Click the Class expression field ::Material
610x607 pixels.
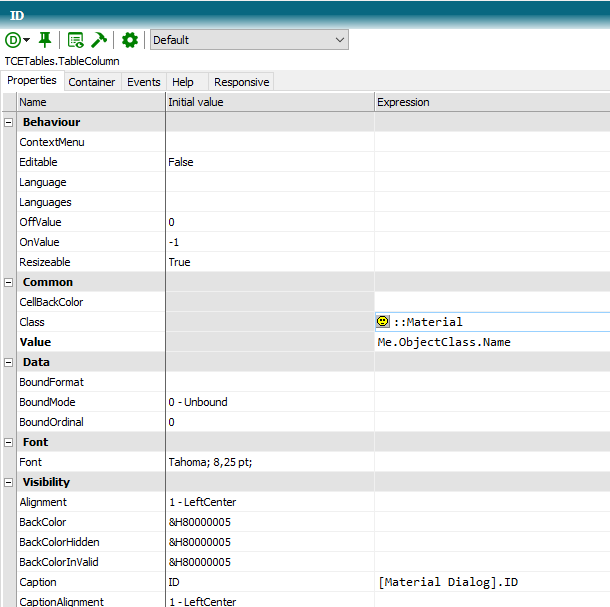[492, 322]
